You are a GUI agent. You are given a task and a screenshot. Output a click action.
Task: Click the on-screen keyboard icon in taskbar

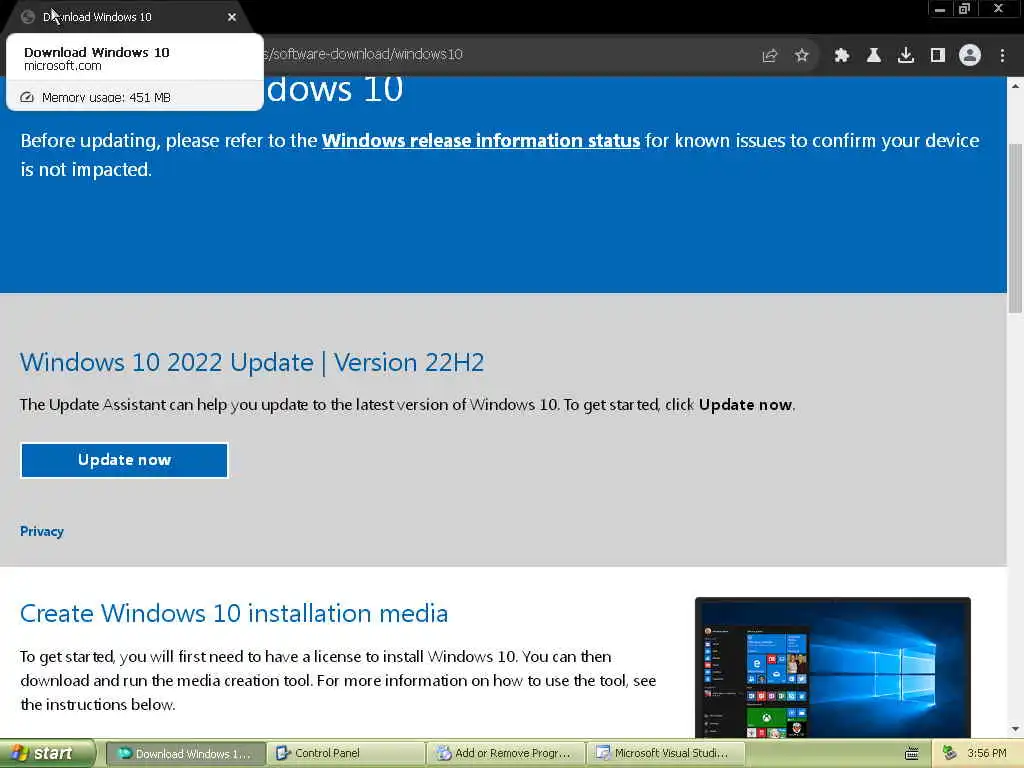click(912, 754)
